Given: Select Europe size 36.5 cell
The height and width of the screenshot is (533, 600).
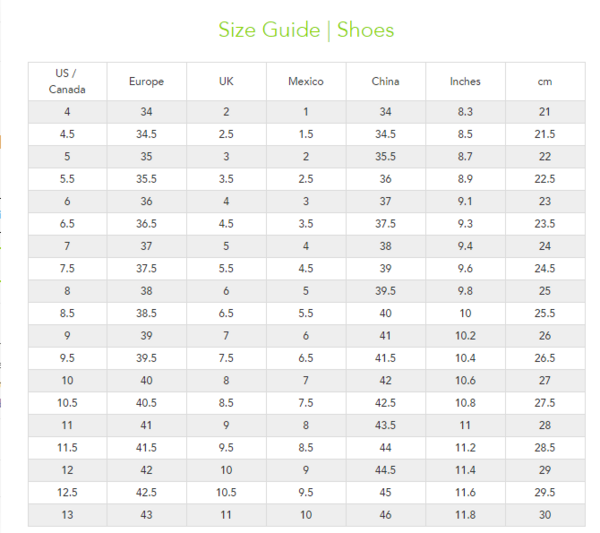Looking at the screenshot, I should coord(147,223).
